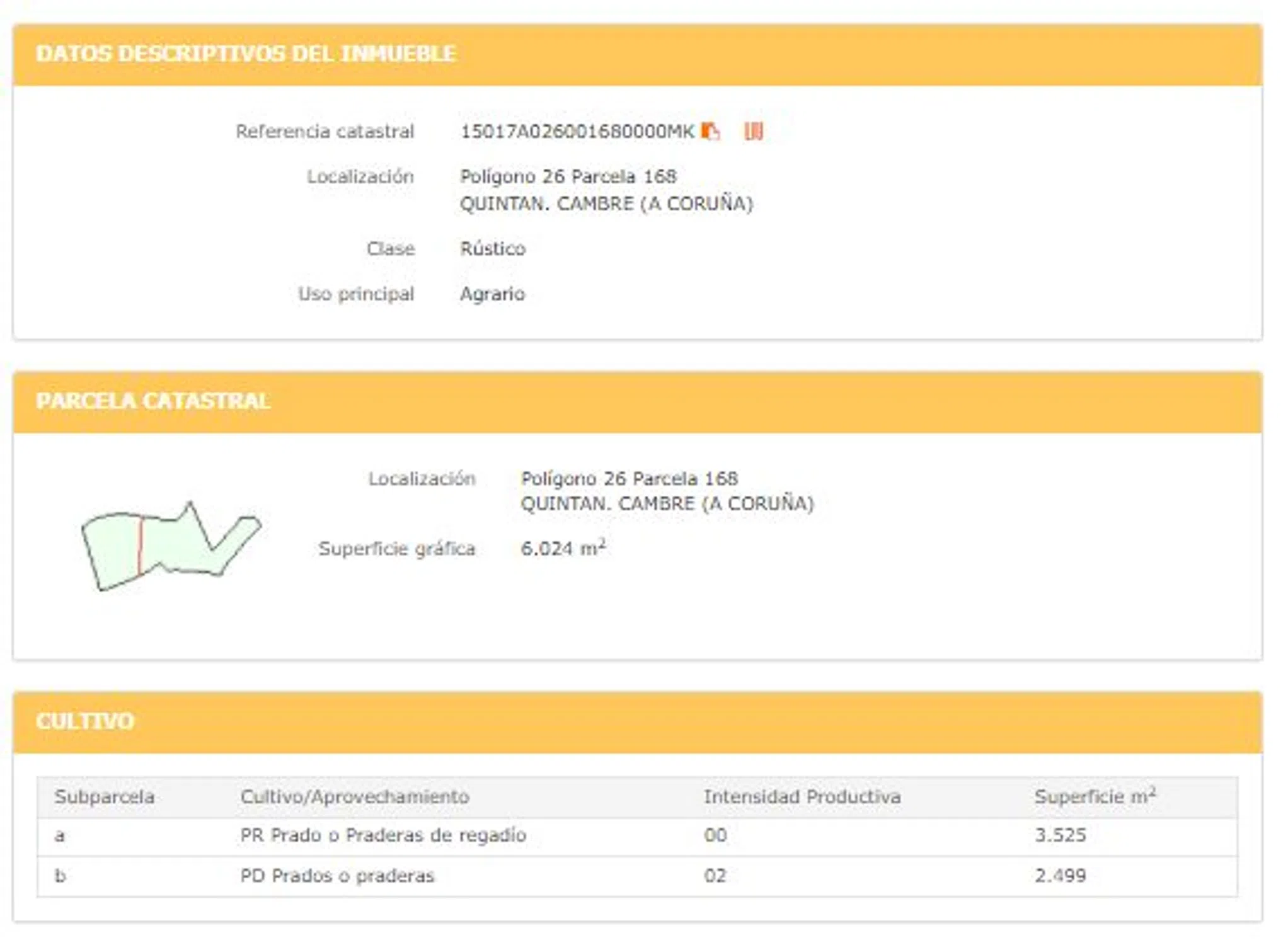Click the PR Prado o Praderas de regadío cell

(382, 836)
